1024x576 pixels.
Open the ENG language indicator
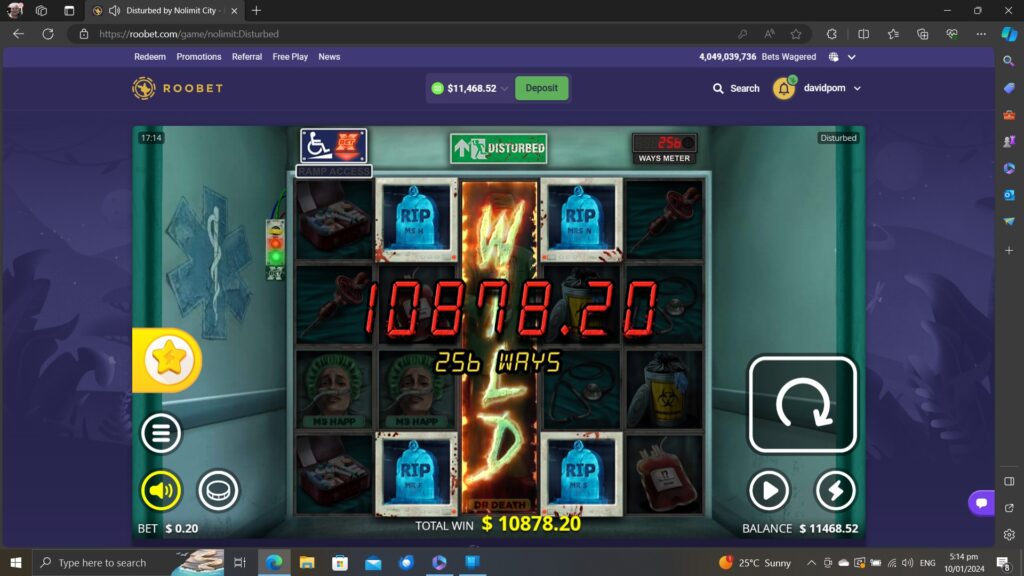[x=927, y=562]
